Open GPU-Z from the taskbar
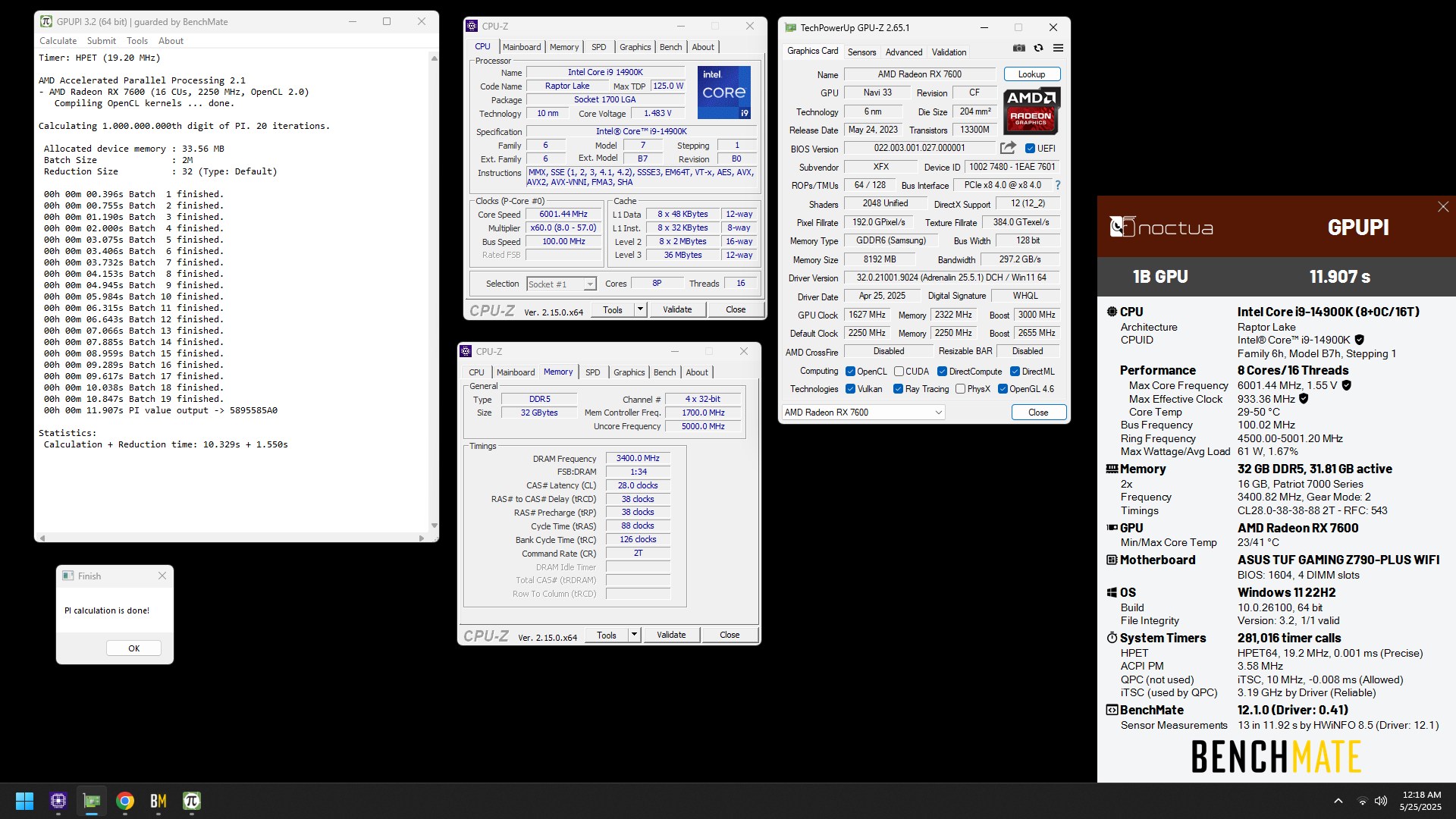 click(x=92, y=801)
